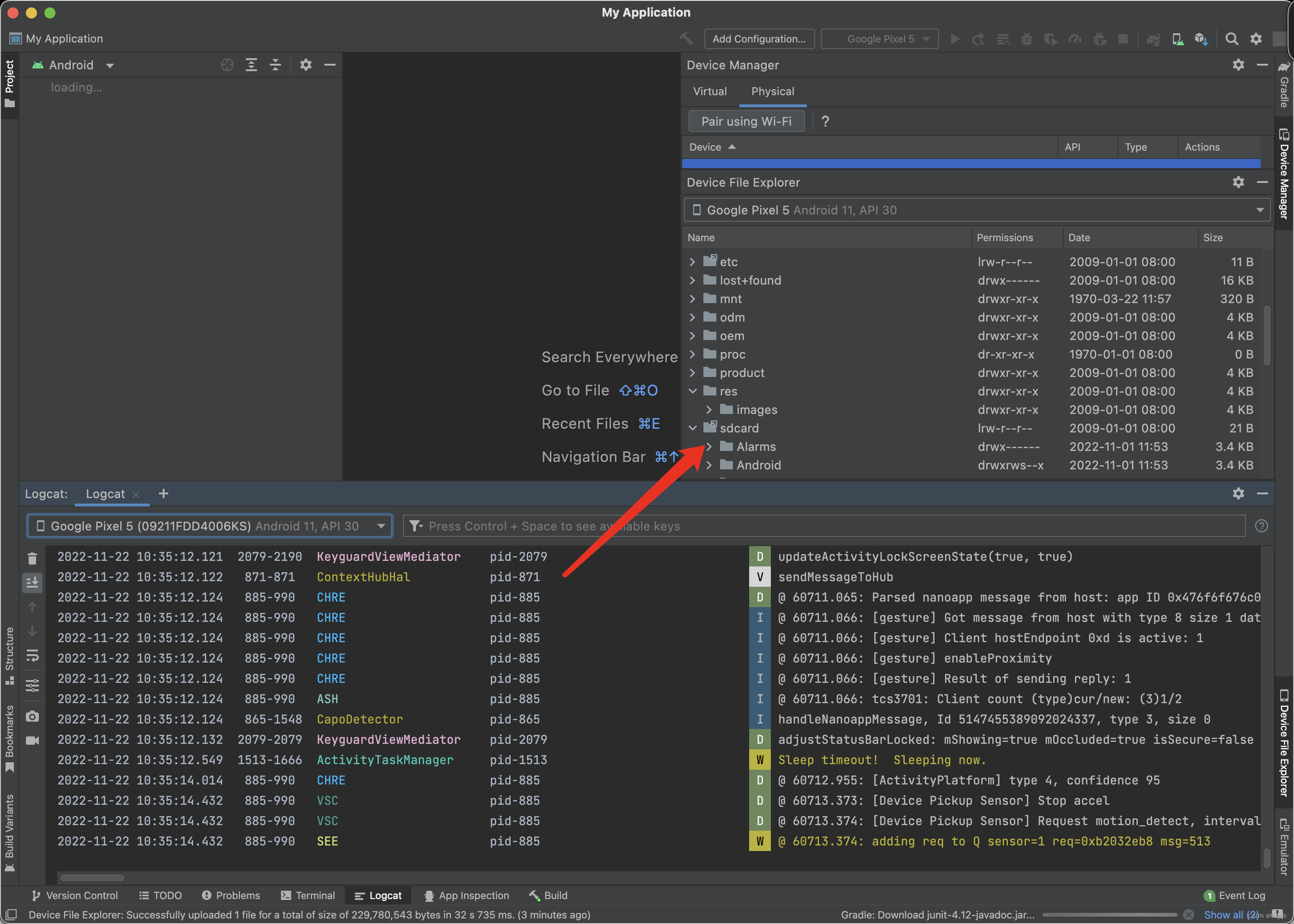Open Device File Explorer gear settings

[1238, 182]
